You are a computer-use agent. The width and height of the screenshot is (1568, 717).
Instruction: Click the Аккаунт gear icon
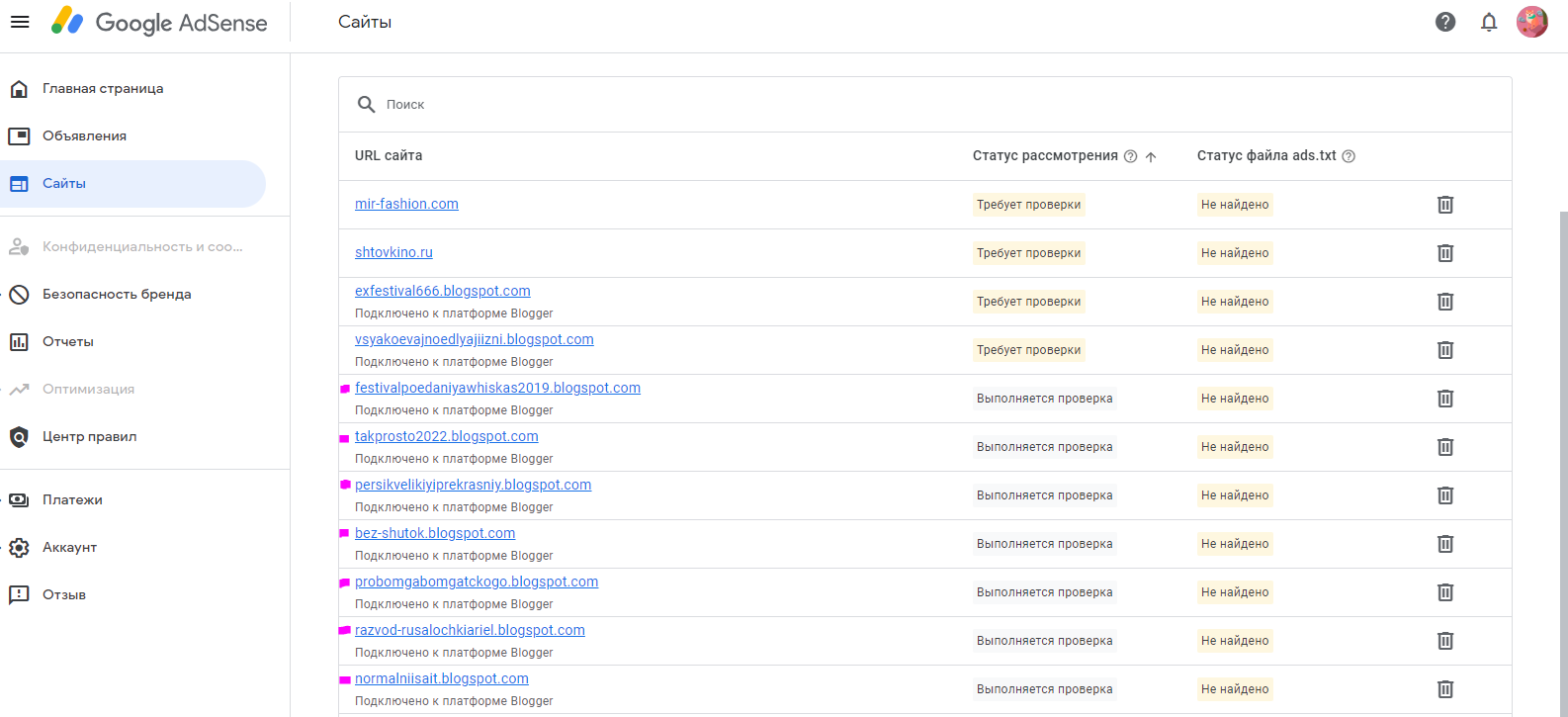coord(19,548)
